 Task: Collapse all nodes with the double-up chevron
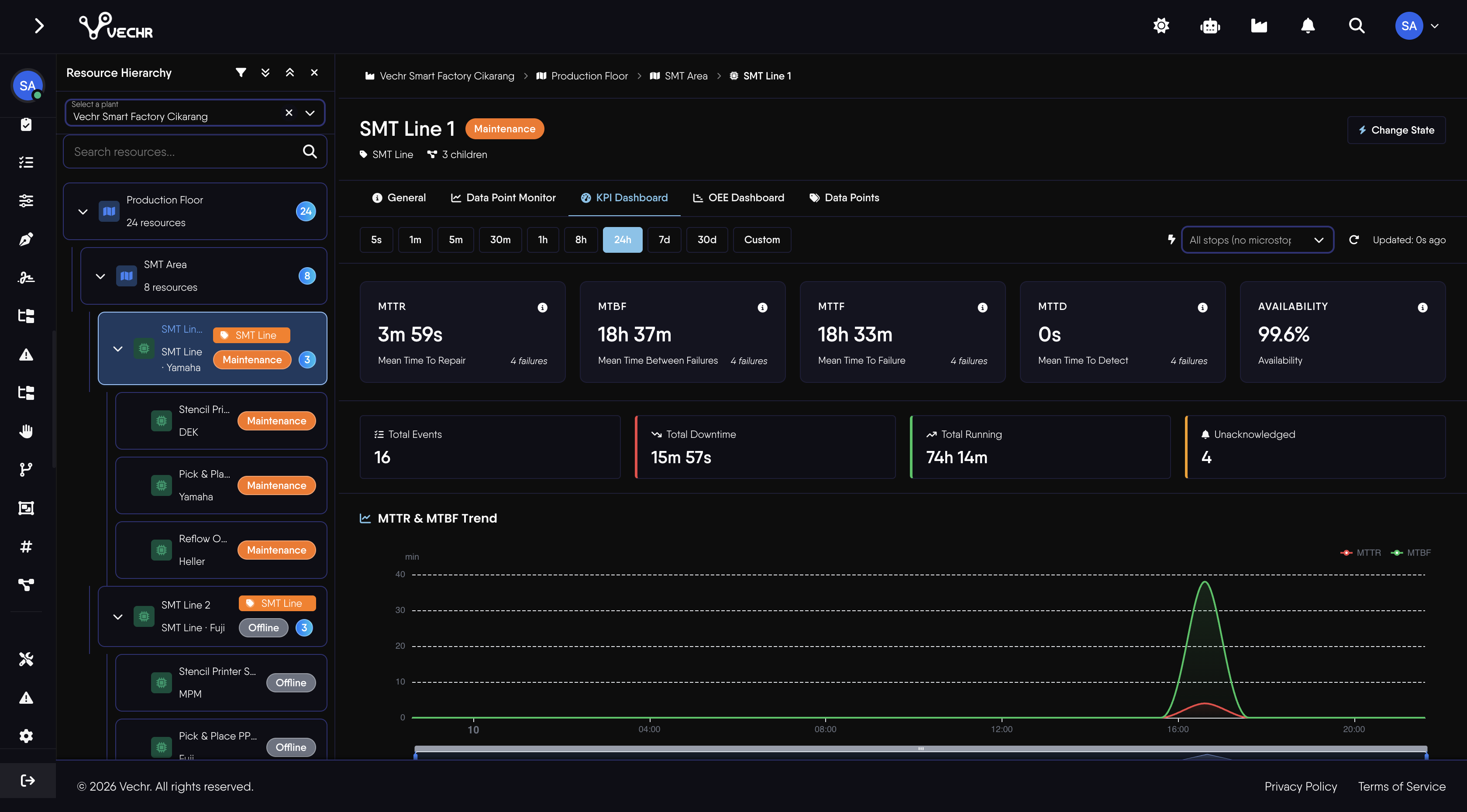click(290, 72)
